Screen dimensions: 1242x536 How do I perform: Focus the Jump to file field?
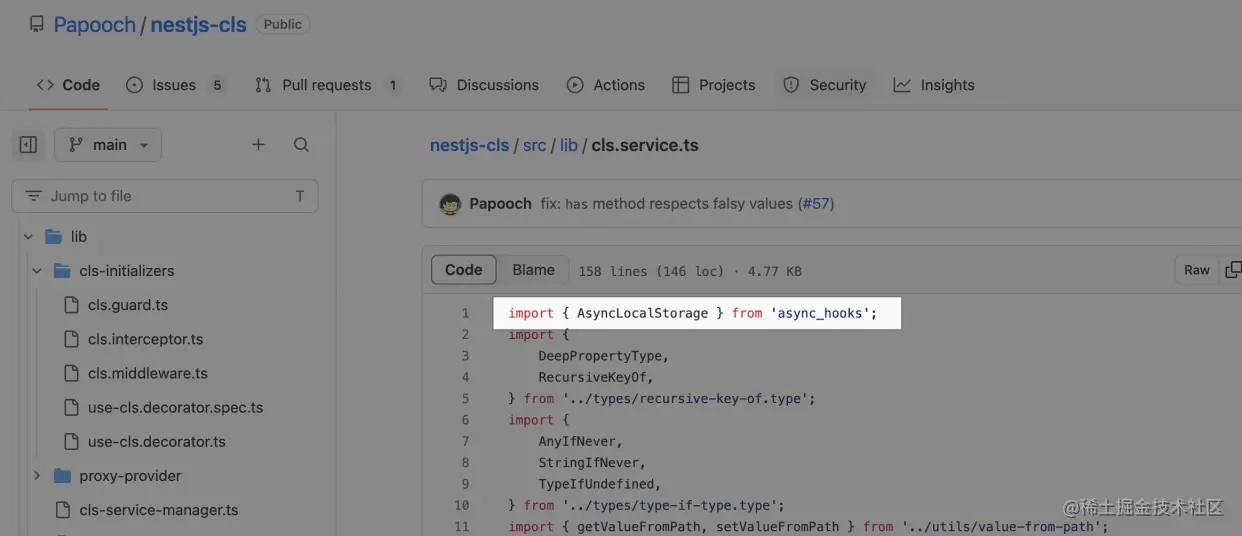pyautogui.click(x=165, y=196)
